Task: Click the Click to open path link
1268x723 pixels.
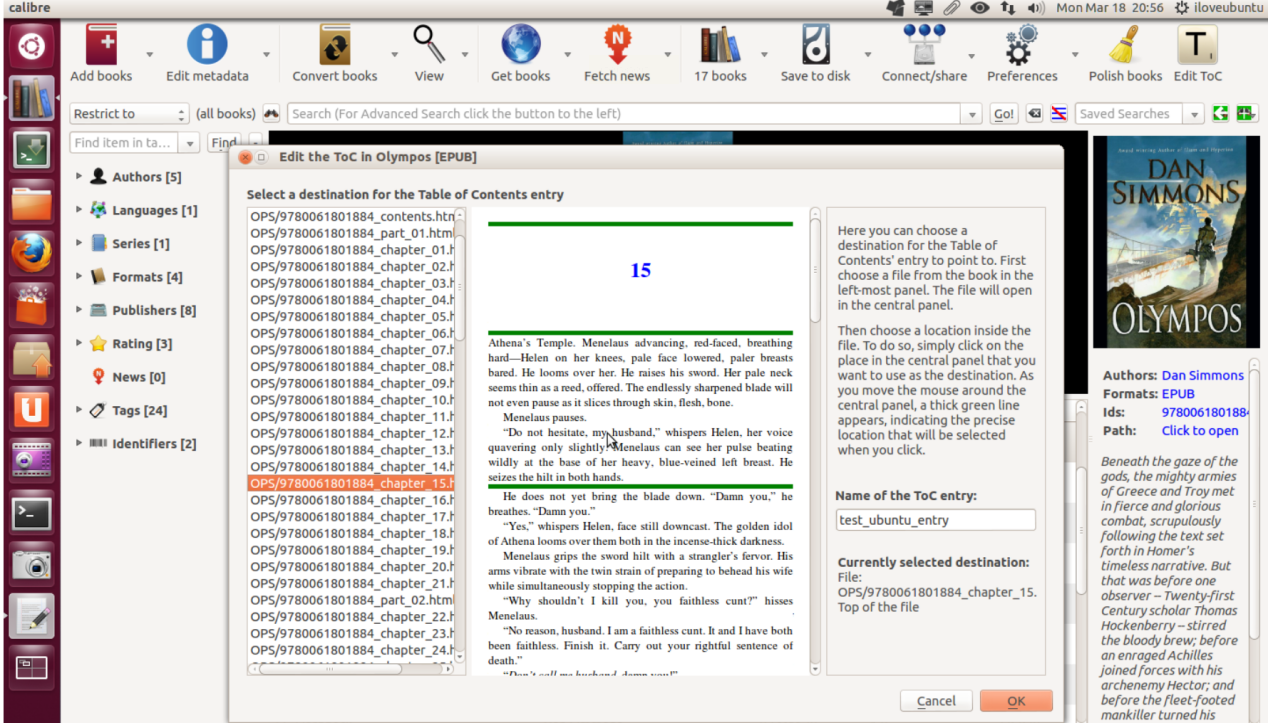Action: [1200, 431]
